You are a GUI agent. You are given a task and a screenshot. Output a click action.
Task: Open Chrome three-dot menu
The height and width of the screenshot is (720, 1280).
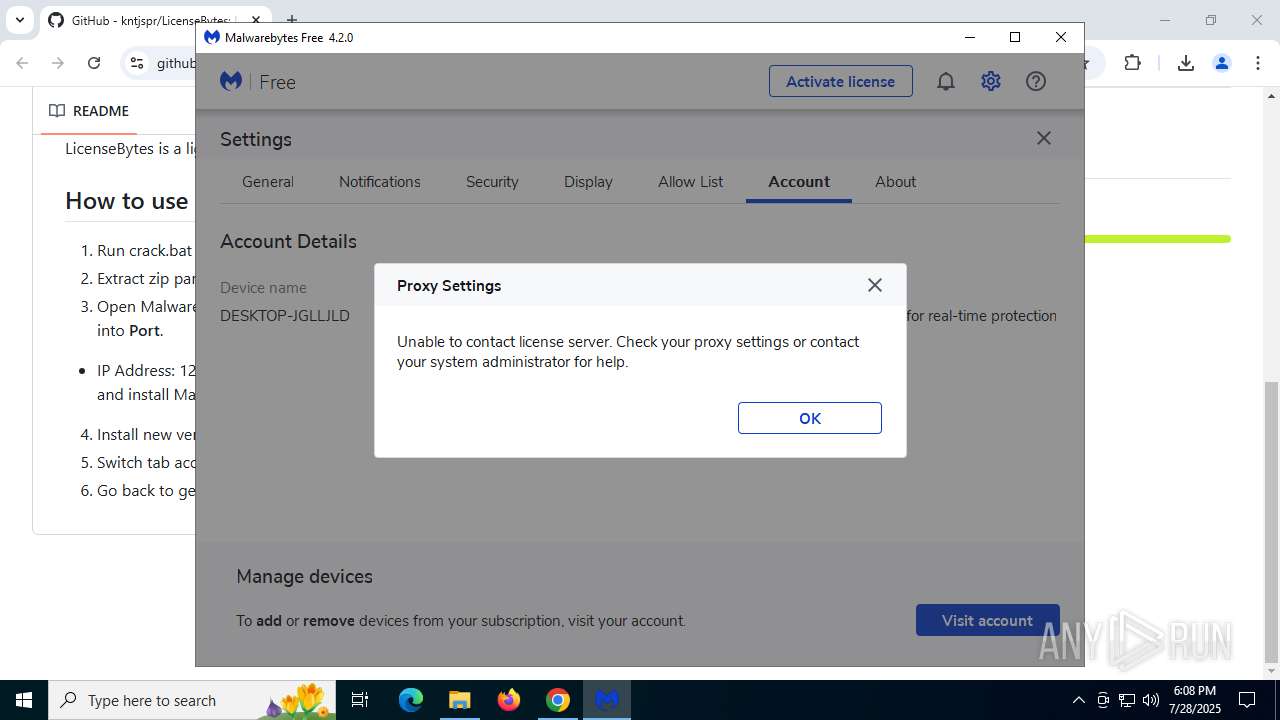(1258, 63)
